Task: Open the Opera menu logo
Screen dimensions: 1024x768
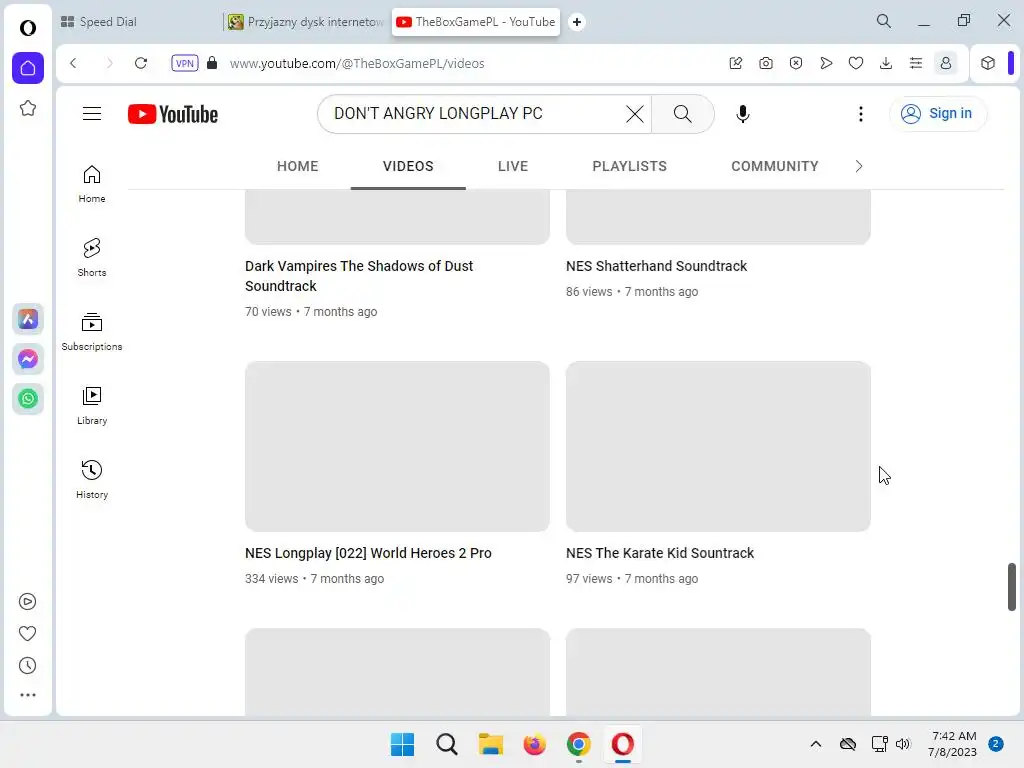Action: (27, 27)
